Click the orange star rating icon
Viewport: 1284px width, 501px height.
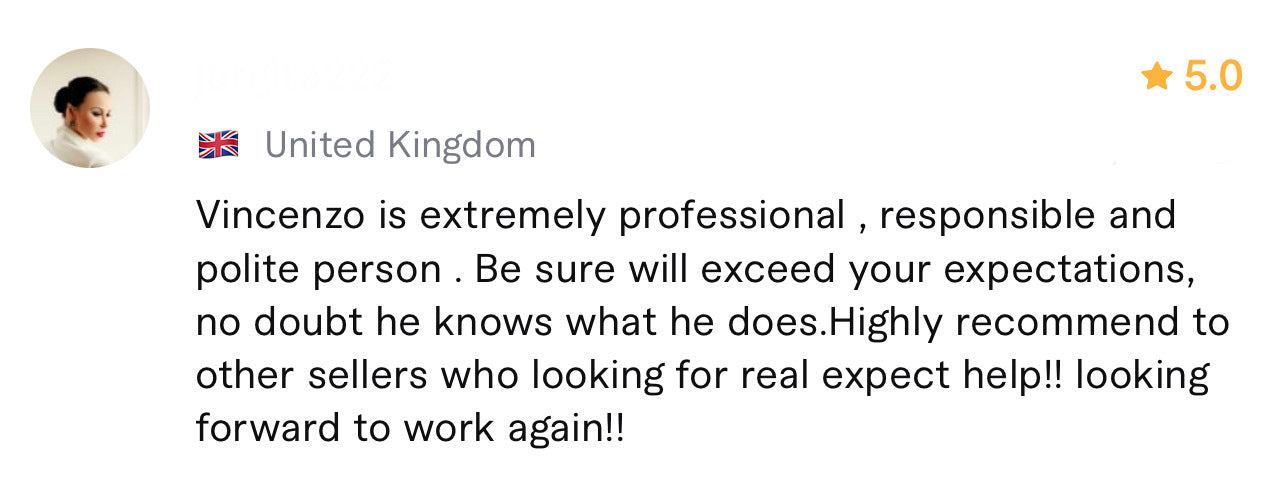coord(1157,76)
